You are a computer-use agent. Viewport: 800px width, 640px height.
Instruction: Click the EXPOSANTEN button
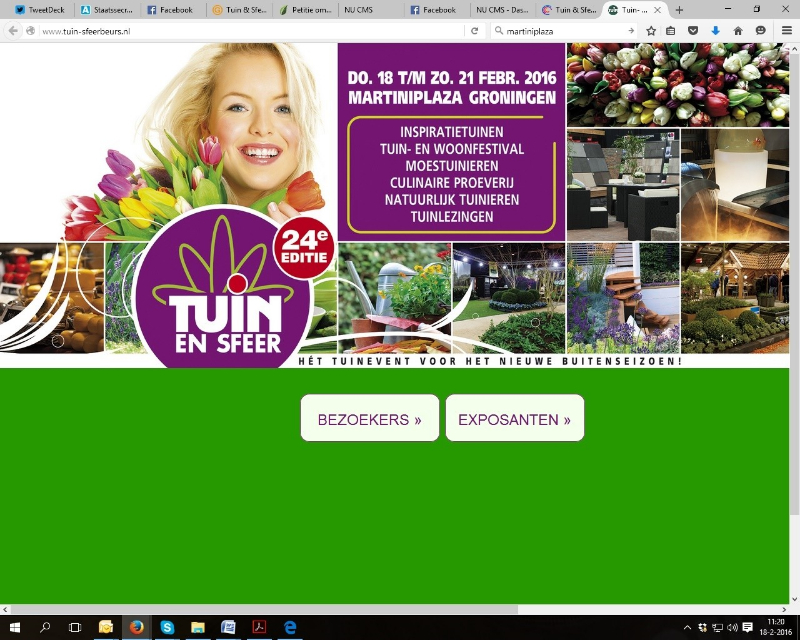514,419
